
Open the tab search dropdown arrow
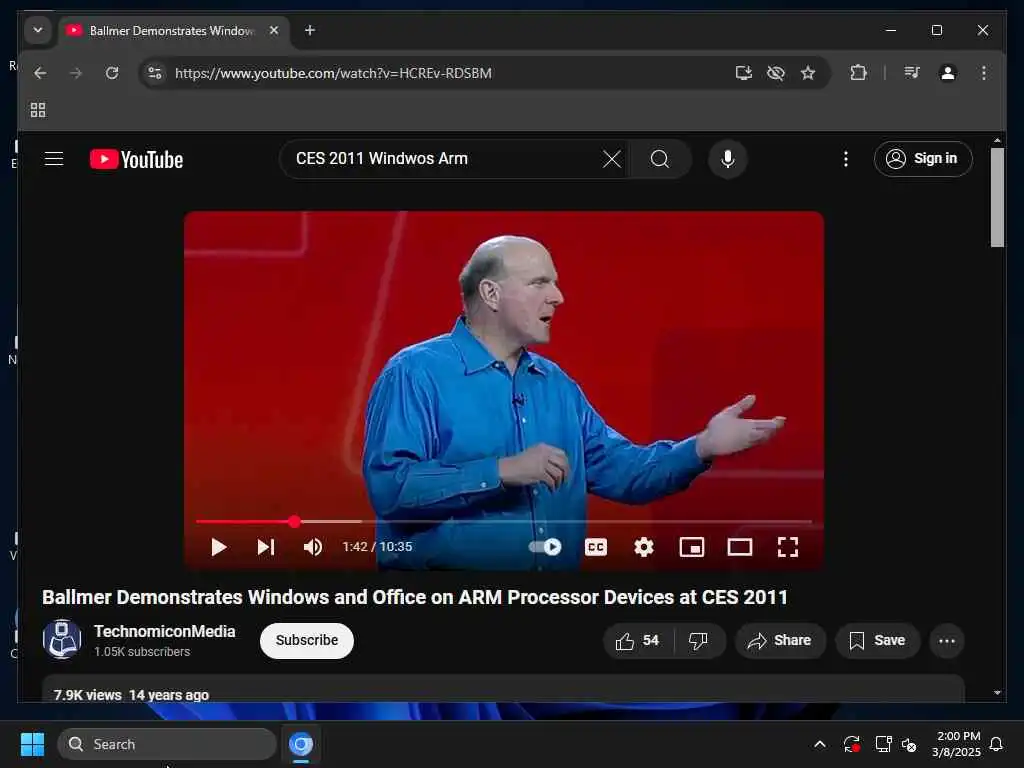coord(38,30)
